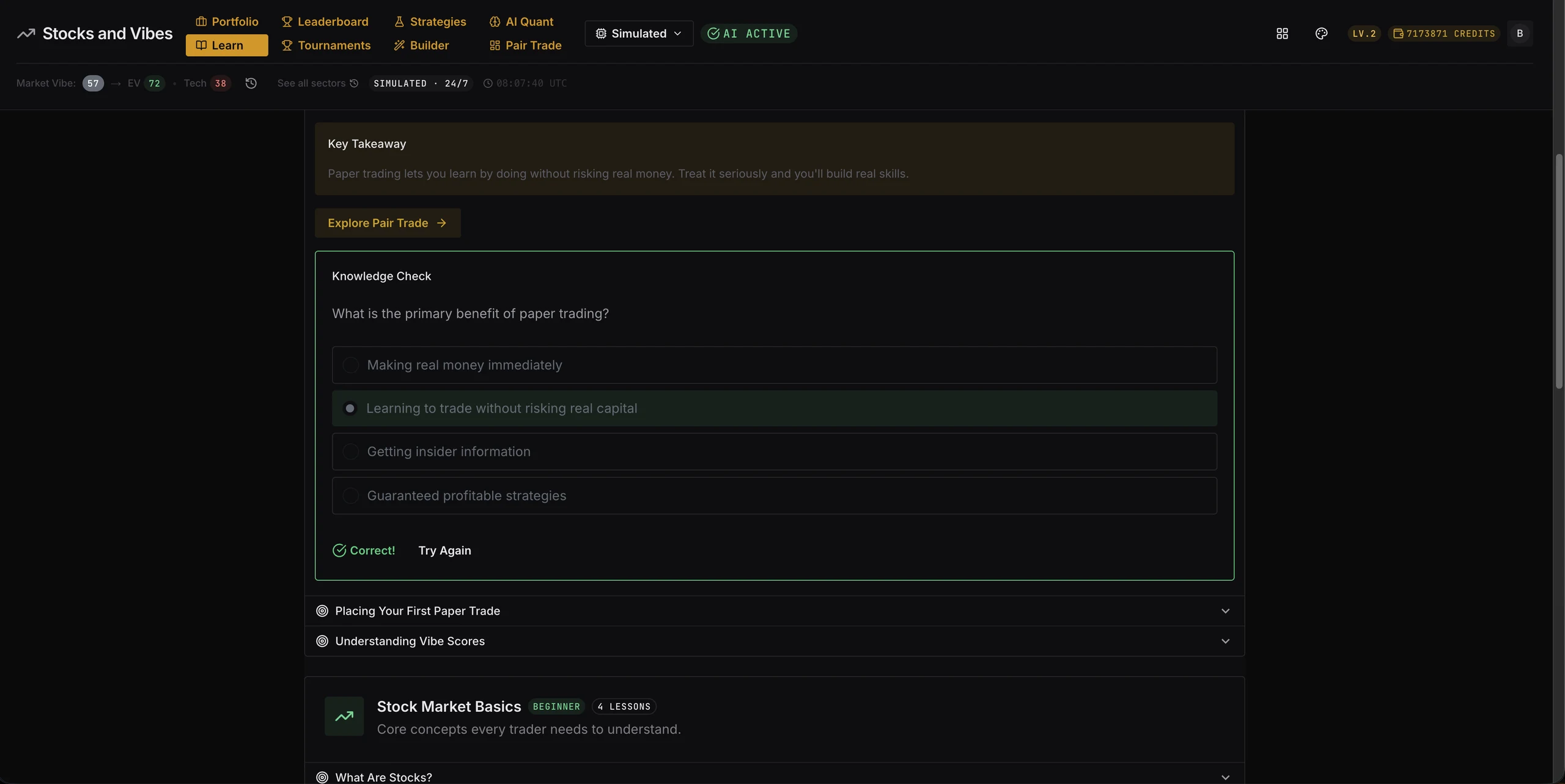The height and width of the screenshot is (784, 1565).
Task: Click the credits wallet icon
Action: tap(1398, 34)
